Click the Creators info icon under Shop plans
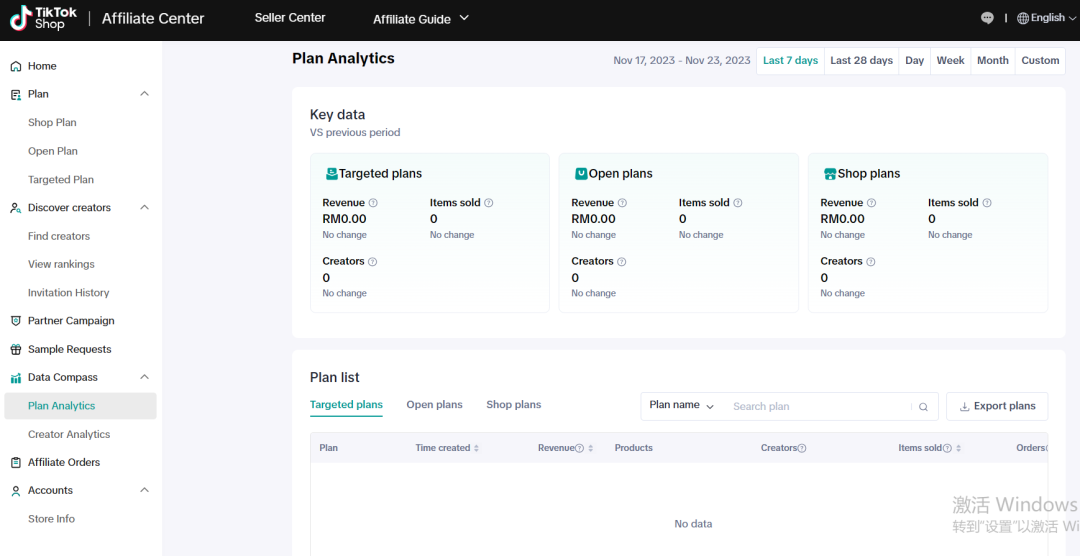 (871, 262)
